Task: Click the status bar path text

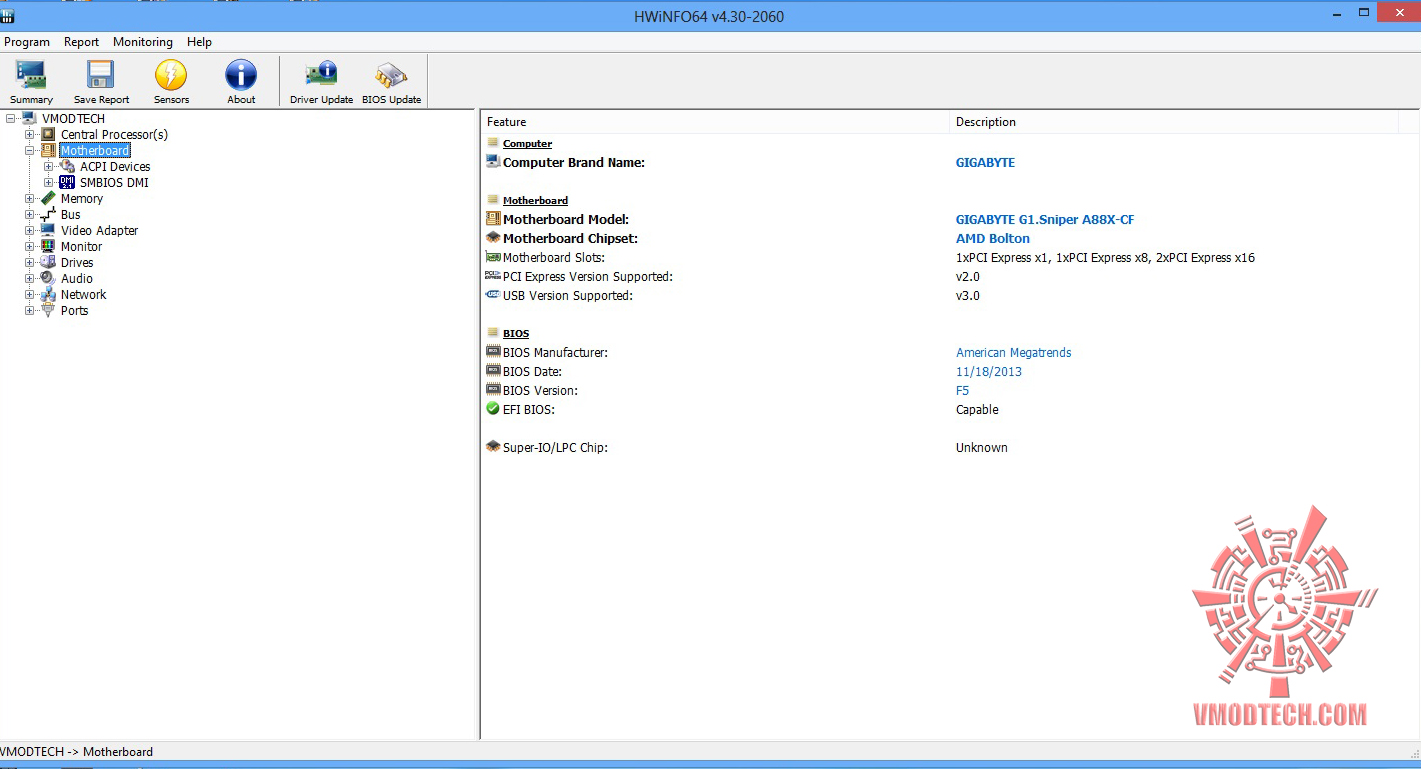Action: [x=77, y=752]
